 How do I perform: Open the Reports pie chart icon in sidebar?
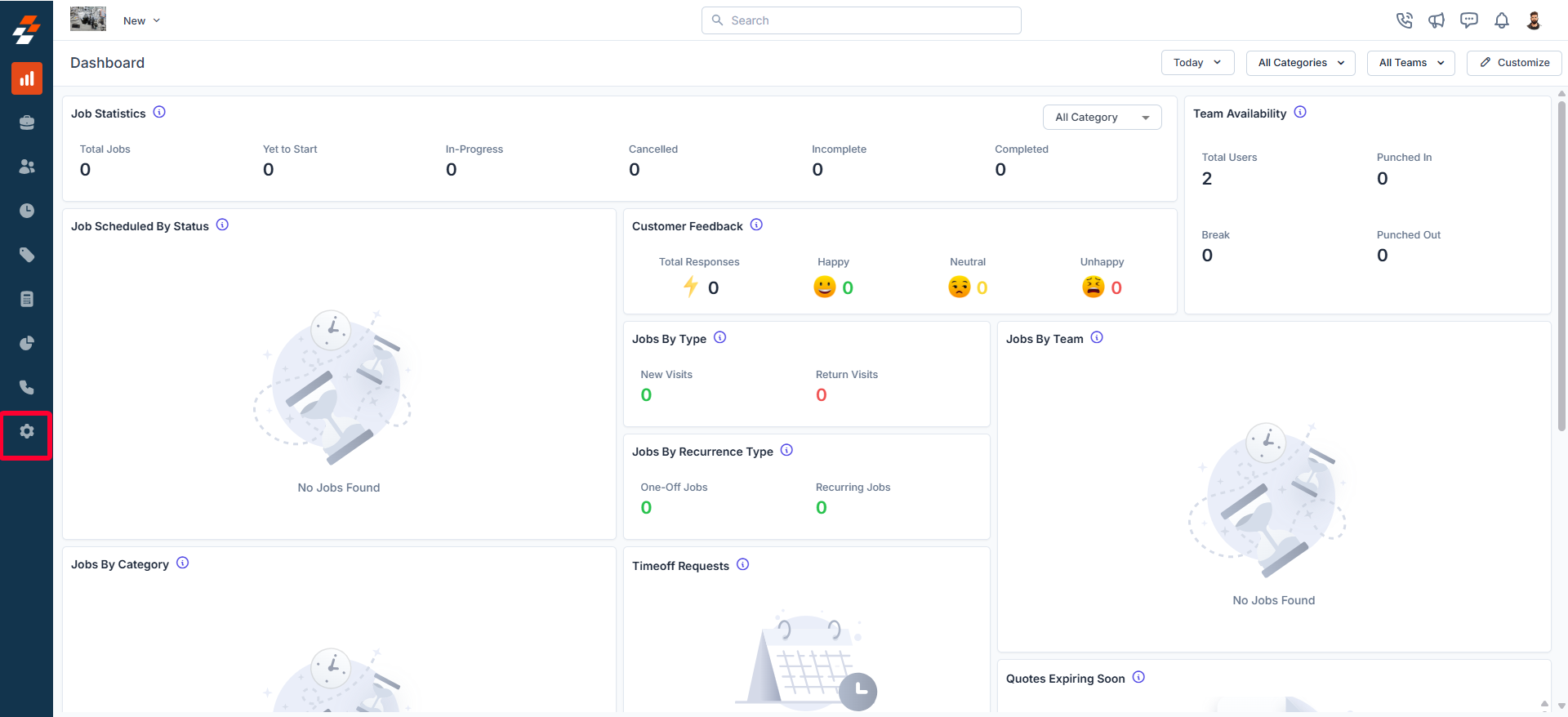pos(27,343)
